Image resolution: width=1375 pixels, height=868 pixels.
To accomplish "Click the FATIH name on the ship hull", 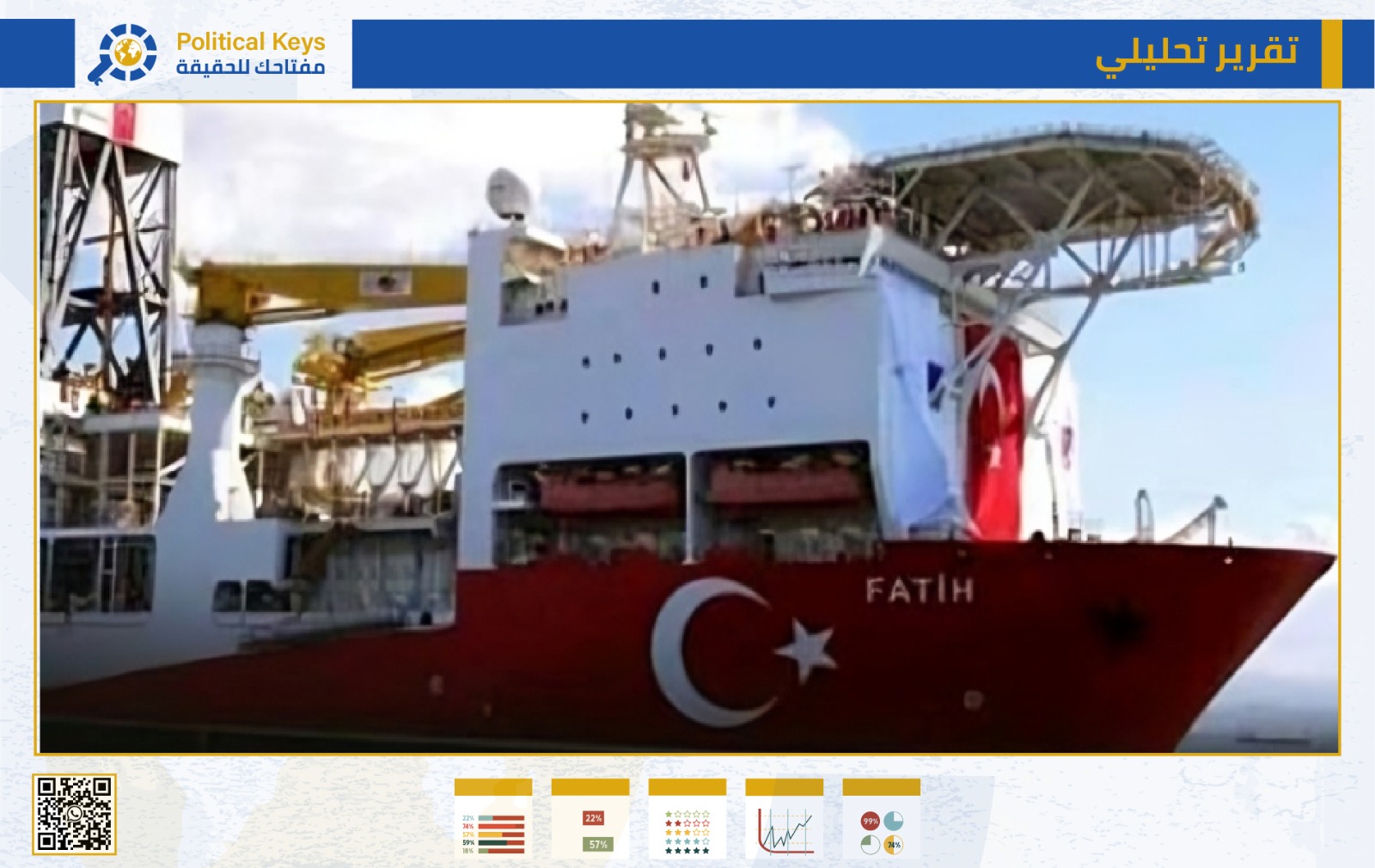I will [919, 590].
